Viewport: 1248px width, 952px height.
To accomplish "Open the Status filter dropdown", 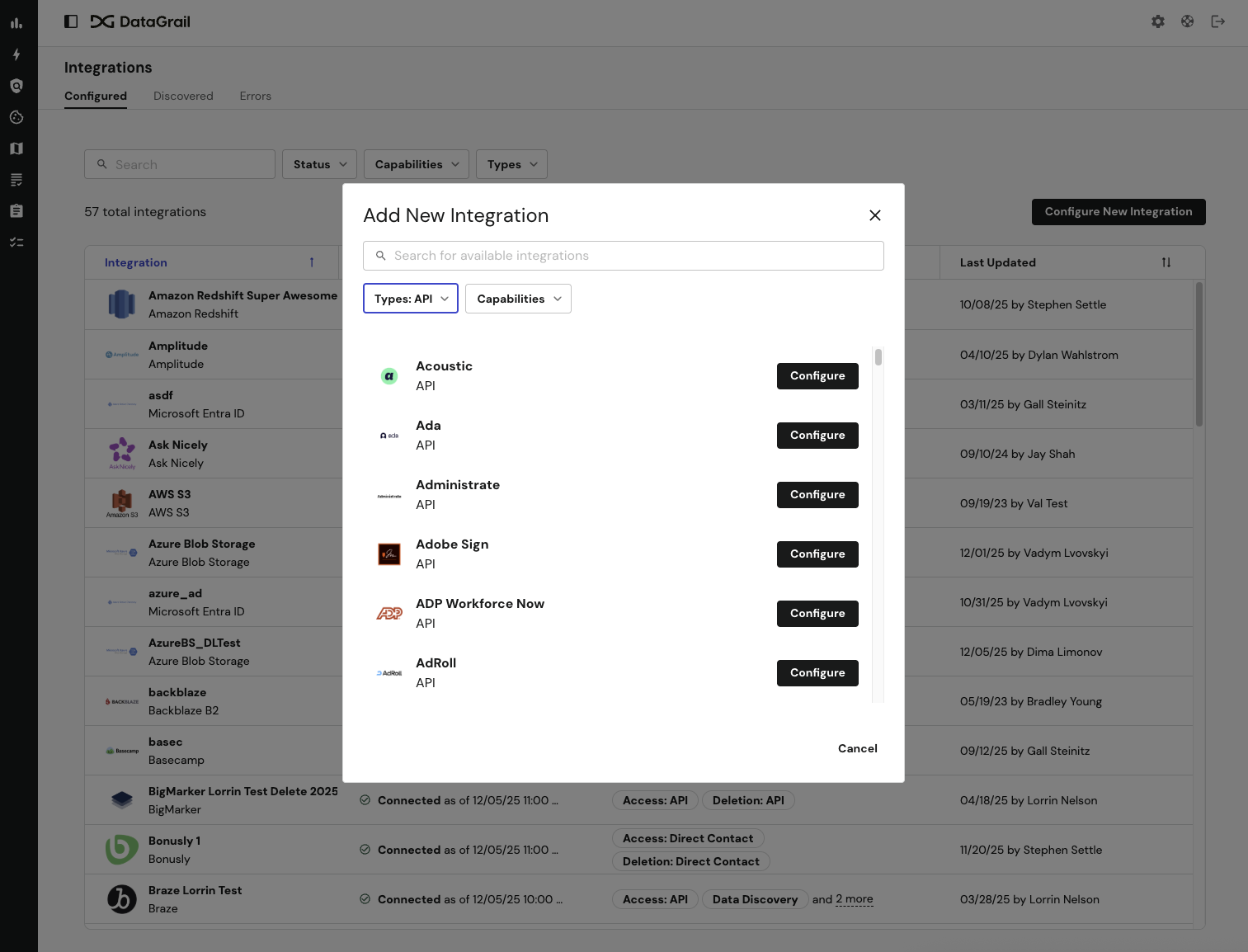I will [x=319, y=164].
